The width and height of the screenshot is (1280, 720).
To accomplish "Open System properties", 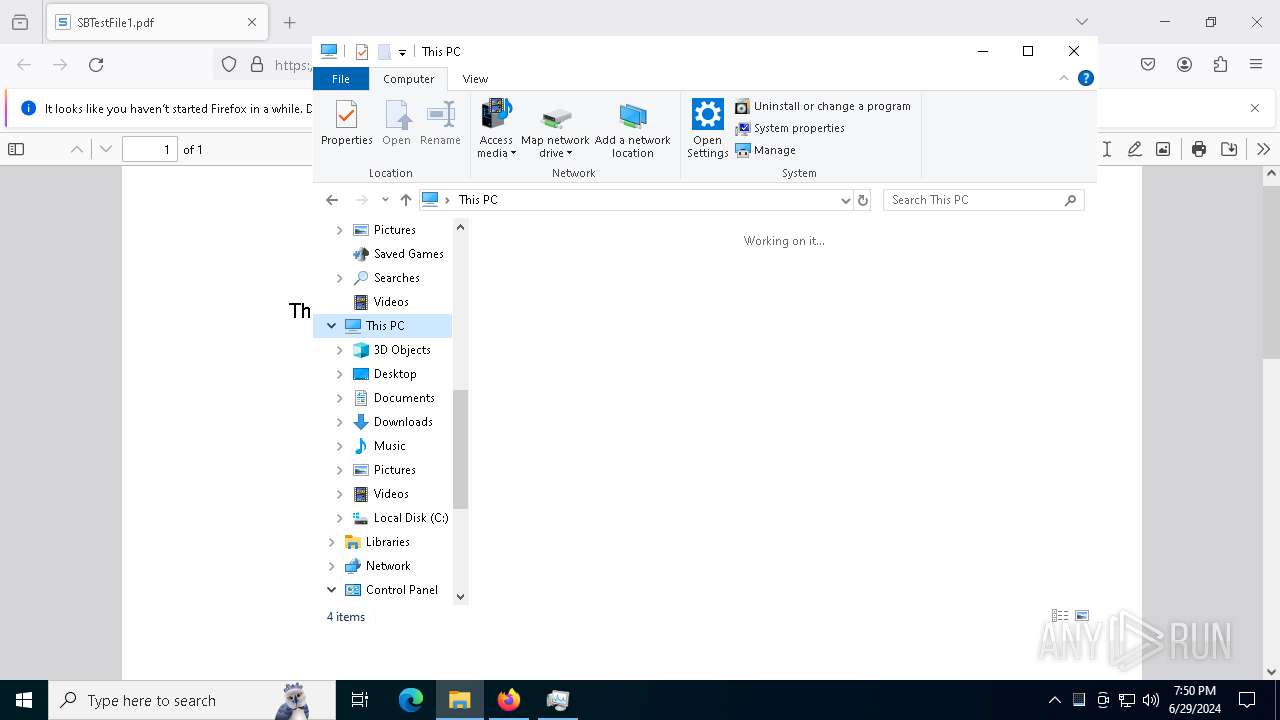I will coord(790,128).
